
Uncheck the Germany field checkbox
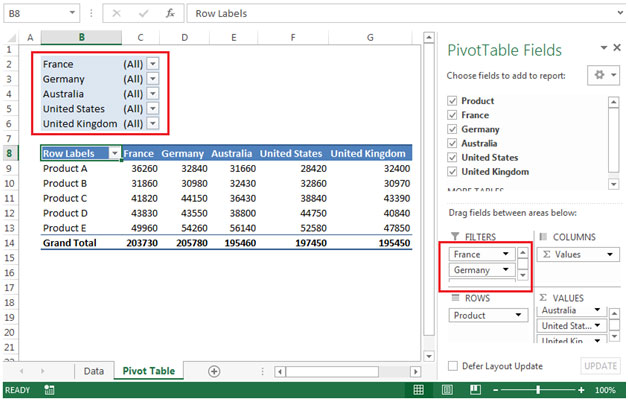point(452,129)
